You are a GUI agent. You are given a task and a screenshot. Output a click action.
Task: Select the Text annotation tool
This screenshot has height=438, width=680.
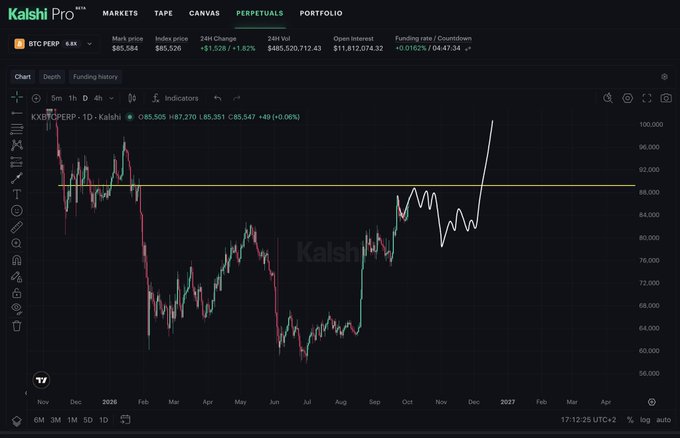(x=17, y=194)
